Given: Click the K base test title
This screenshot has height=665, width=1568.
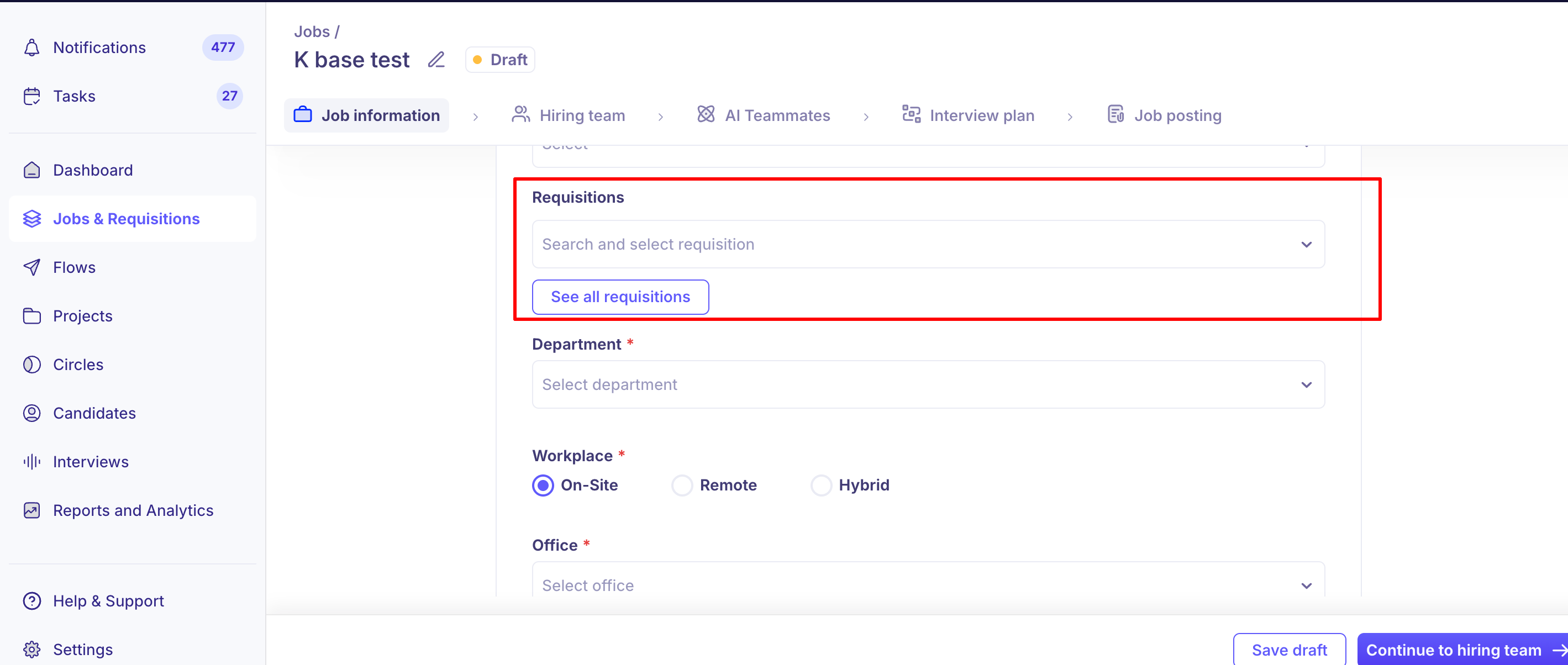Looking at the screenshot, I should (352, 60).
